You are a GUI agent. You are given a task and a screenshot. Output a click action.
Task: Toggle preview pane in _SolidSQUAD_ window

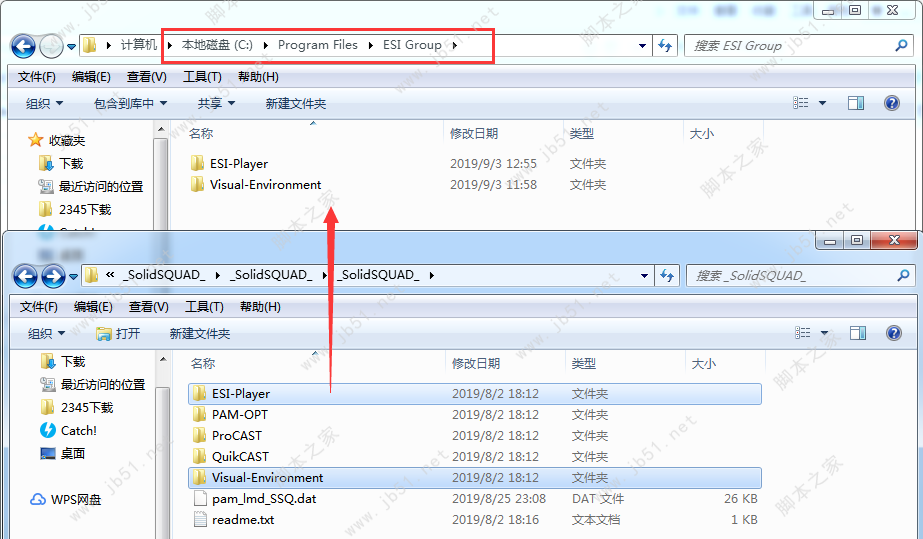[858, 333]
